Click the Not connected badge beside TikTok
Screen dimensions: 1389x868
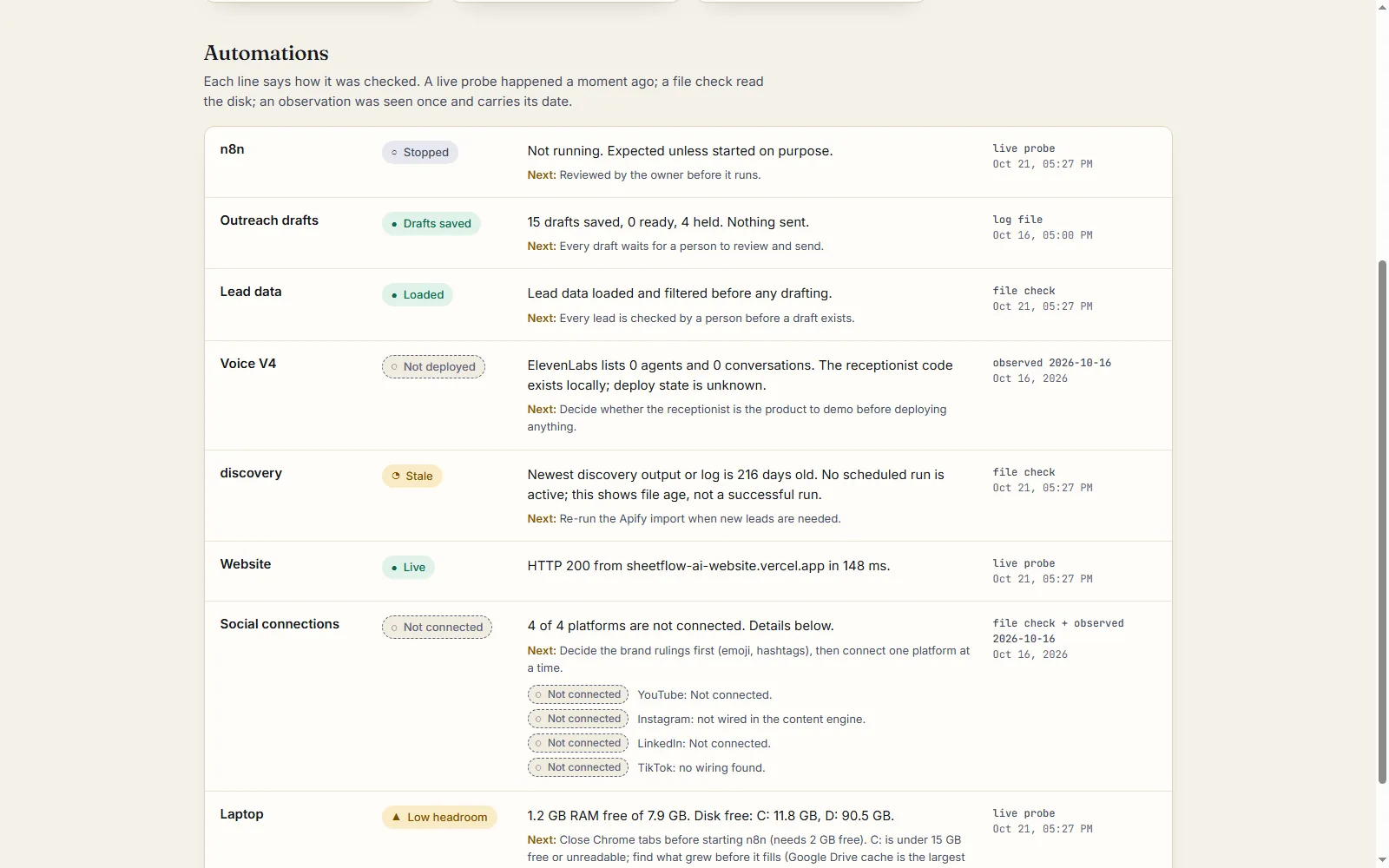[578, 768]
